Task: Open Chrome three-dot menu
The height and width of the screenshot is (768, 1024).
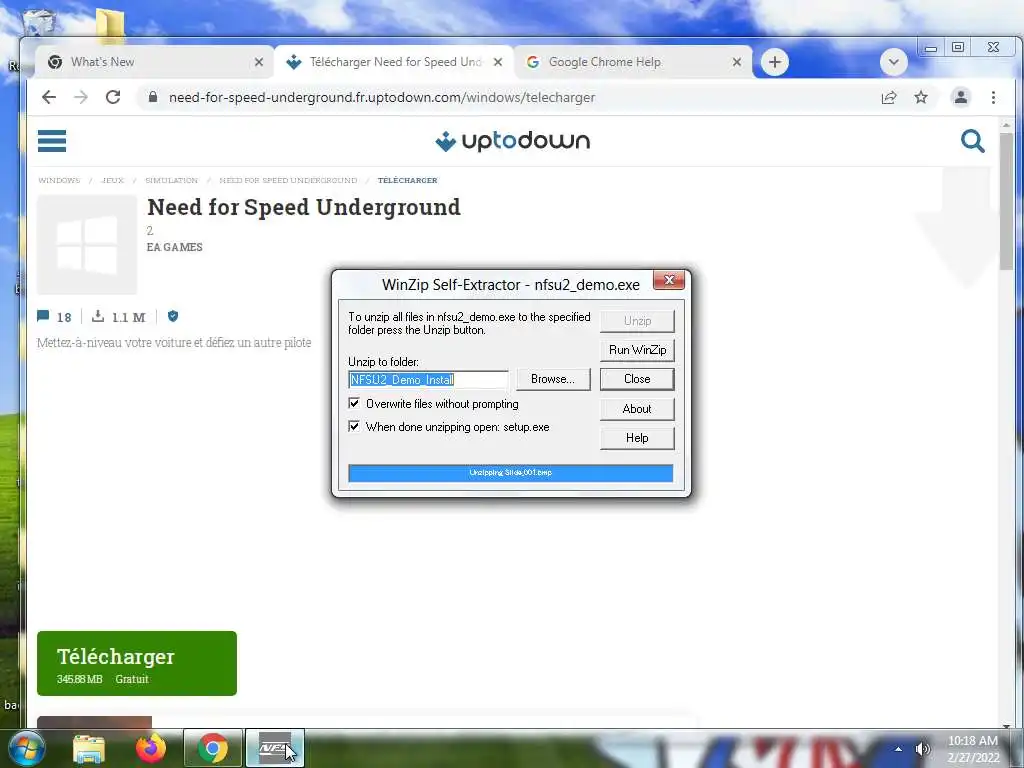Action: click(993, 97)
